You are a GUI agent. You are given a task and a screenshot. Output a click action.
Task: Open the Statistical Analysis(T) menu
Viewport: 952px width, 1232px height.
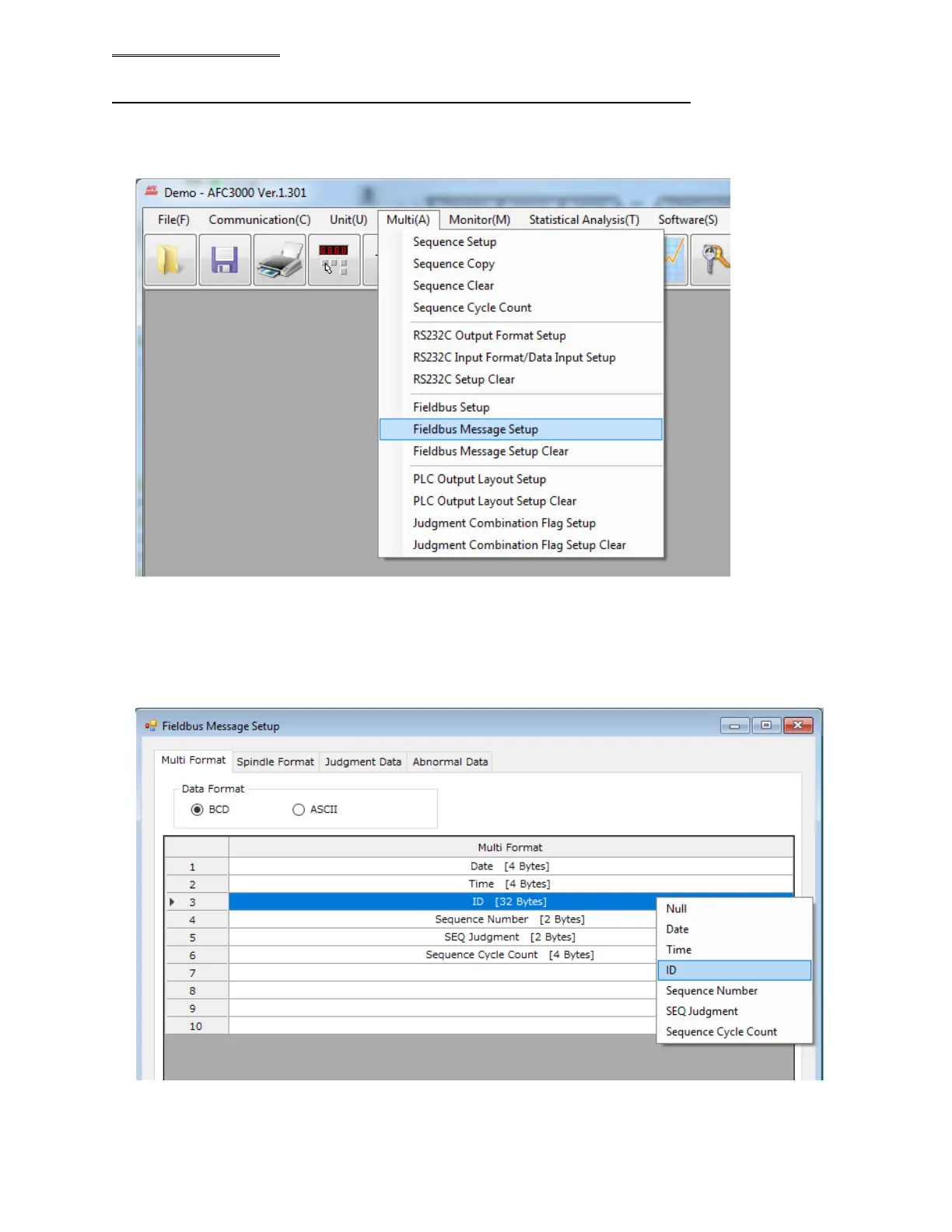[584, 220]
